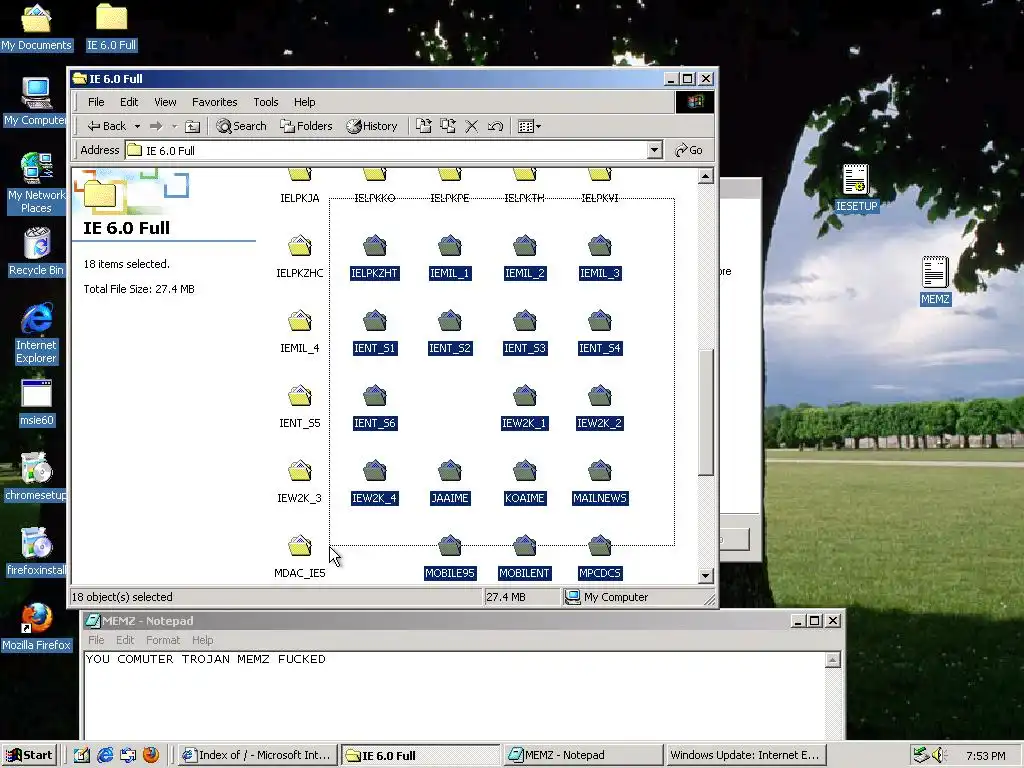The image size is (1024, 768).
Task: Select the IENT_S2 folder
Action: (x=449, y=331)
